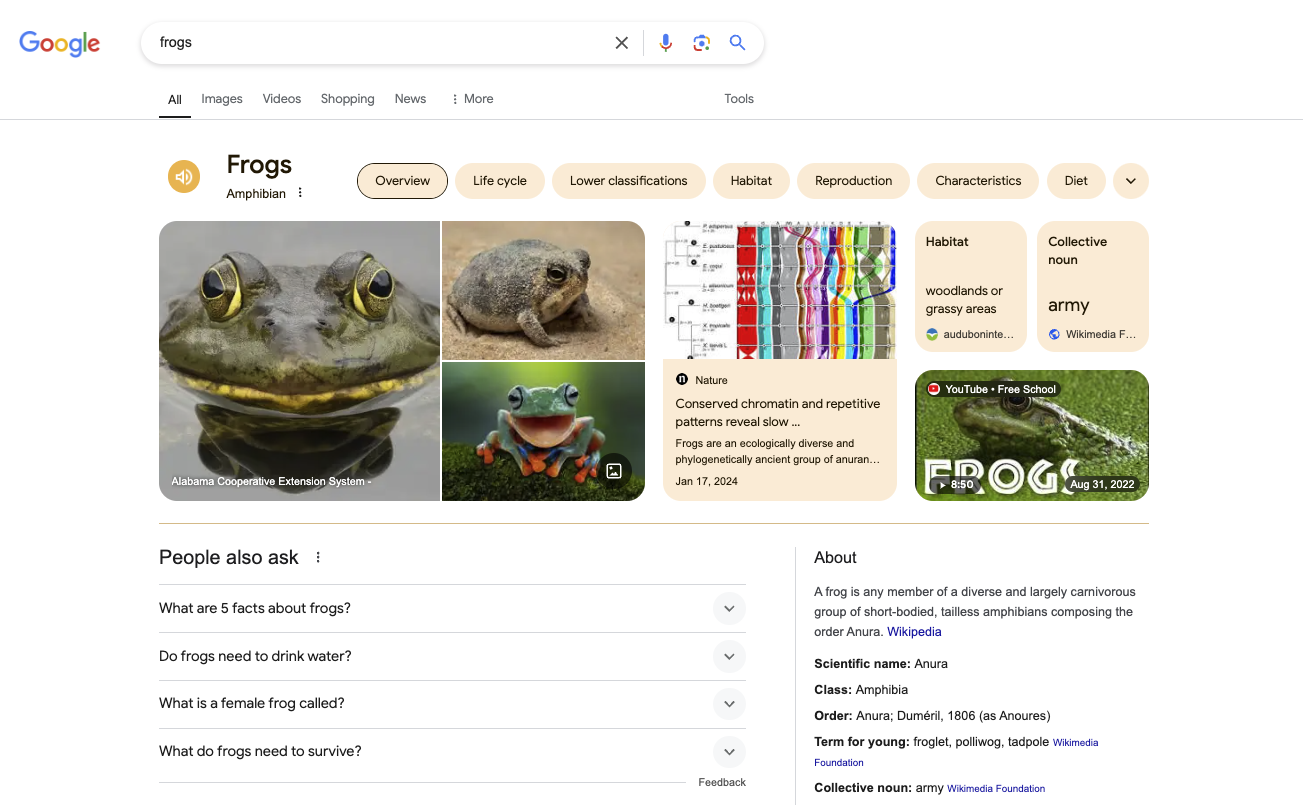Open Google Lens image search

(701, 42)
